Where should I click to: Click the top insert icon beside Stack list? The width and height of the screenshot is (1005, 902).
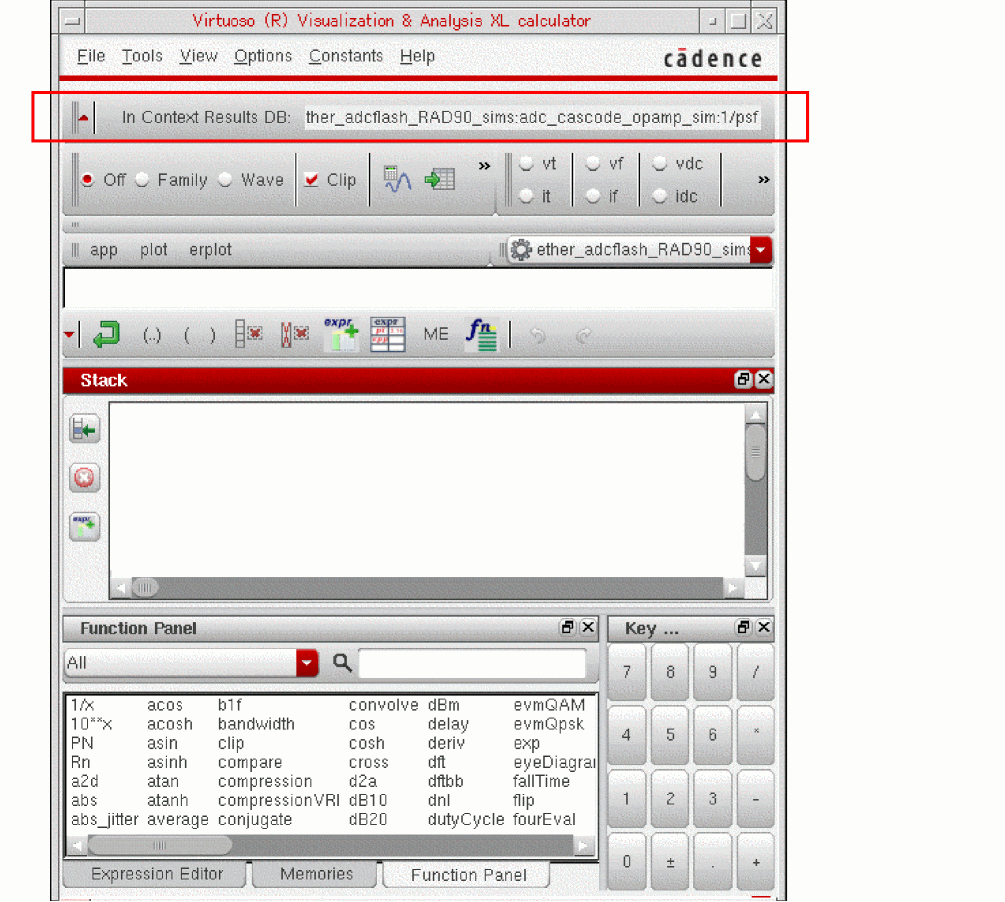[x=84, y=429]
